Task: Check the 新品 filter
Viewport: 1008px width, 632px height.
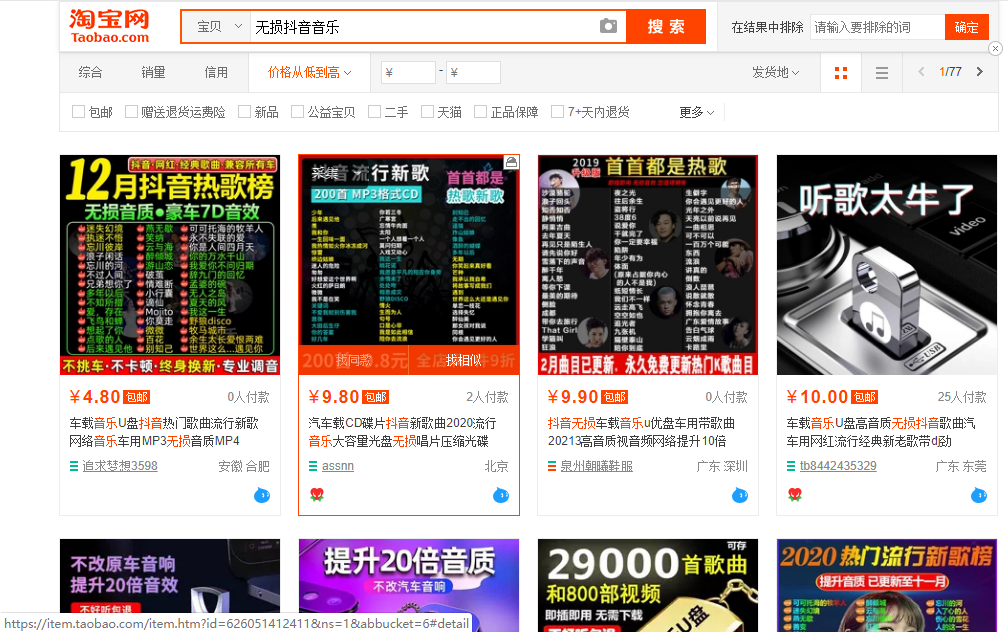Action: click(244, 112)
